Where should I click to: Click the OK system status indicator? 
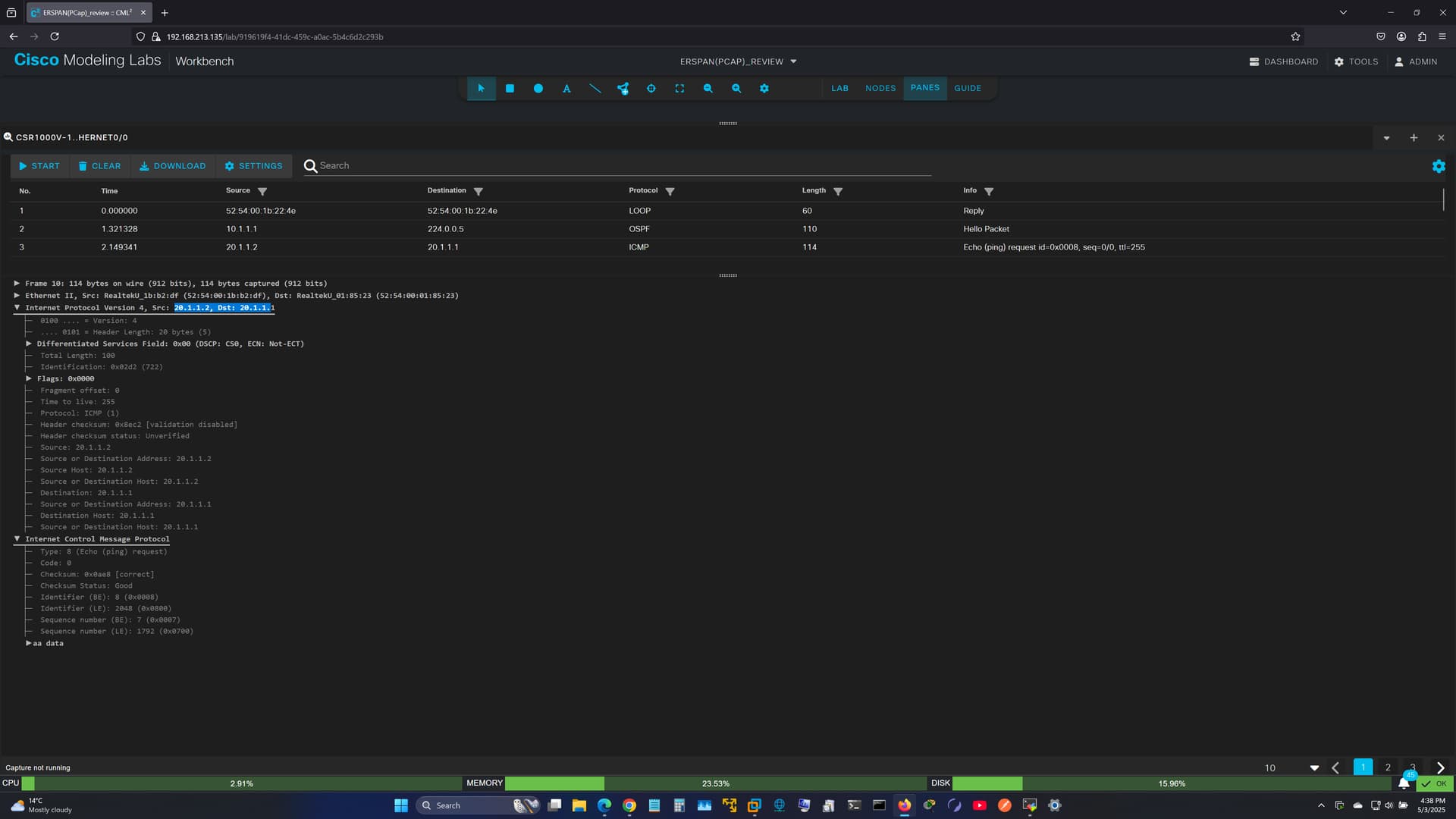click(1434, 783)
